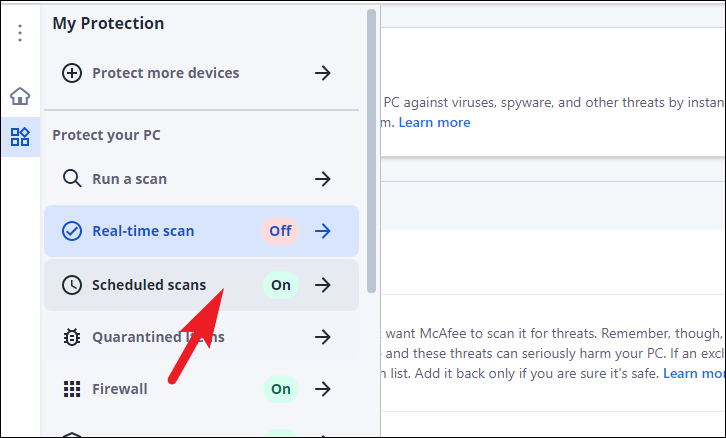726x438 pixels.
Task: Expand Run a scan with its arrow
Action: (x=323, y=179)
